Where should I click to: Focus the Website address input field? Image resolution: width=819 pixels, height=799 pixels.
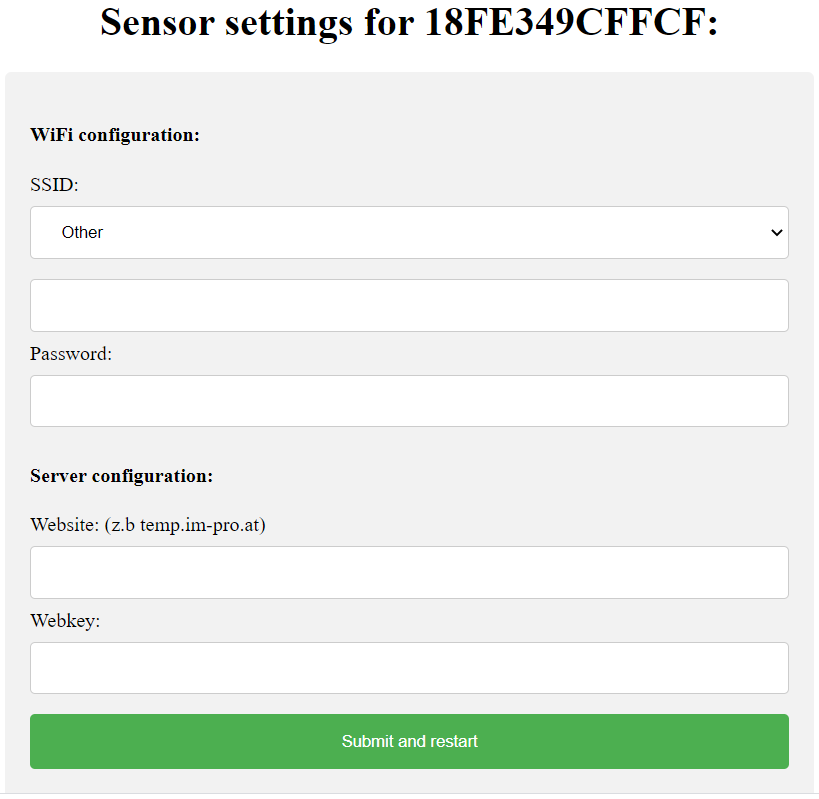tap(409, 572)
